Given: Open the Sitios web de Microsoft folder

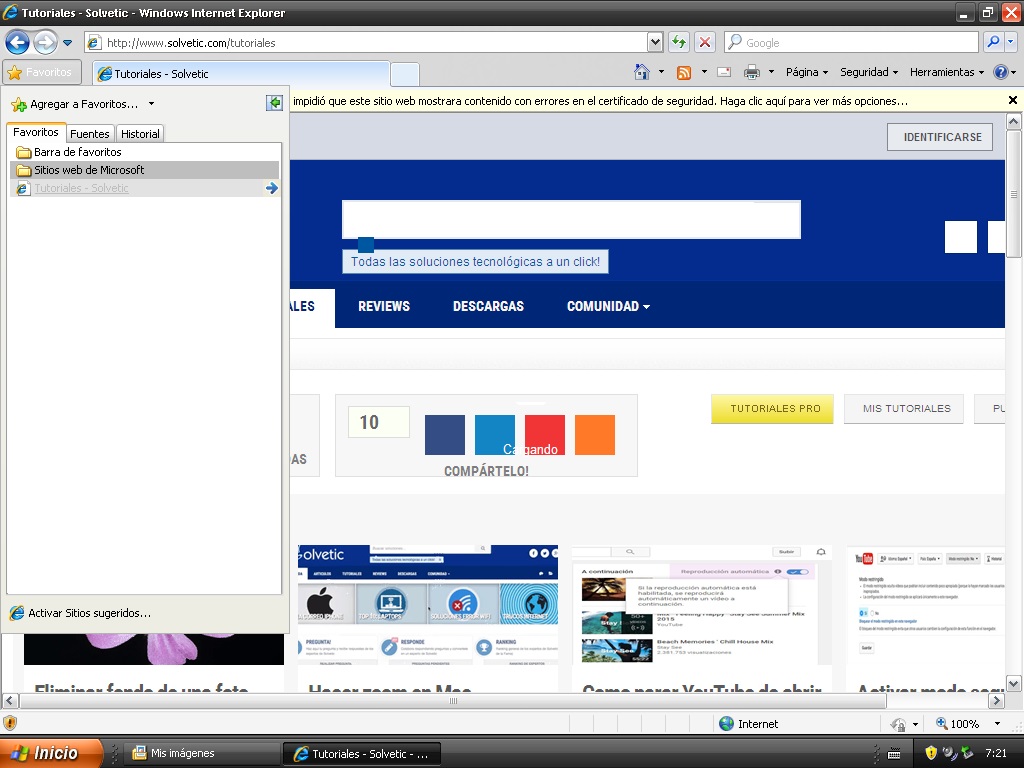Looking at the screenshot, I should (x=144, y=170).
